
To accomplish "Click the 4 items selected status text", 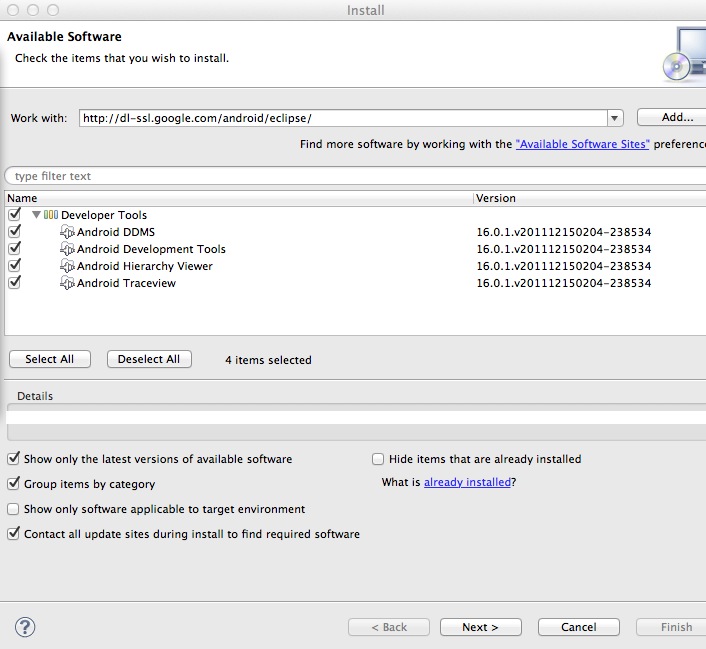I will click(x=268, y=360).
